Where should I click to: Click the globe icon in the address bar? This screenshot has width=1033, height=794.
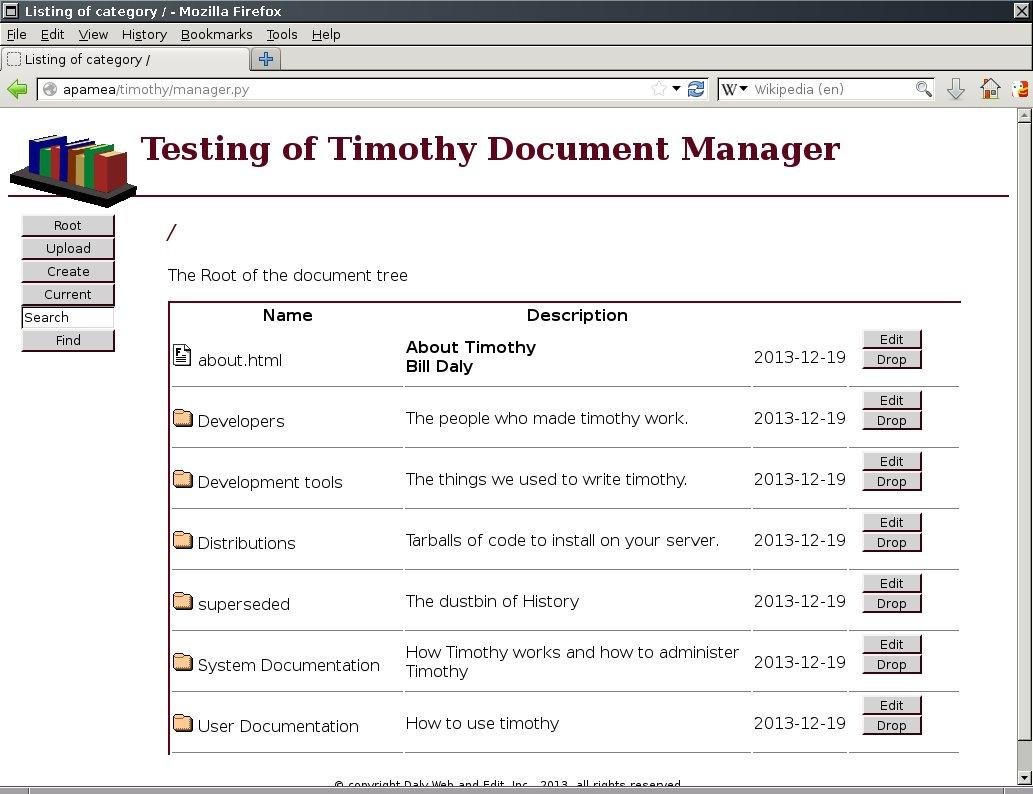click(x=48, y=89)
